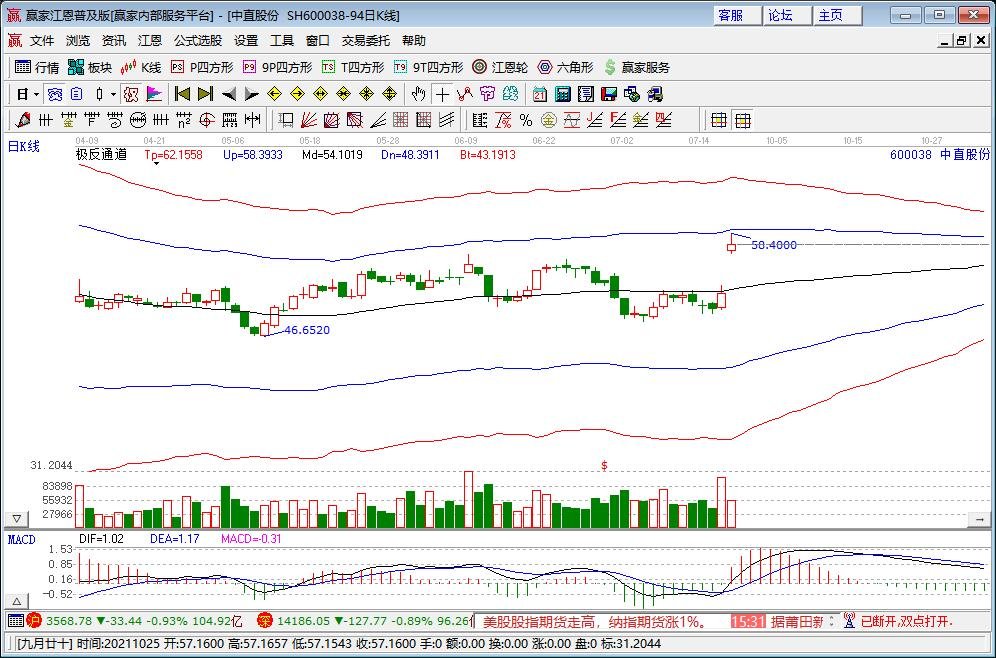Expand the 日 period dropdown arrow
Image resolution: width=996 pixels, height=658 pixels.
point(36,95)
